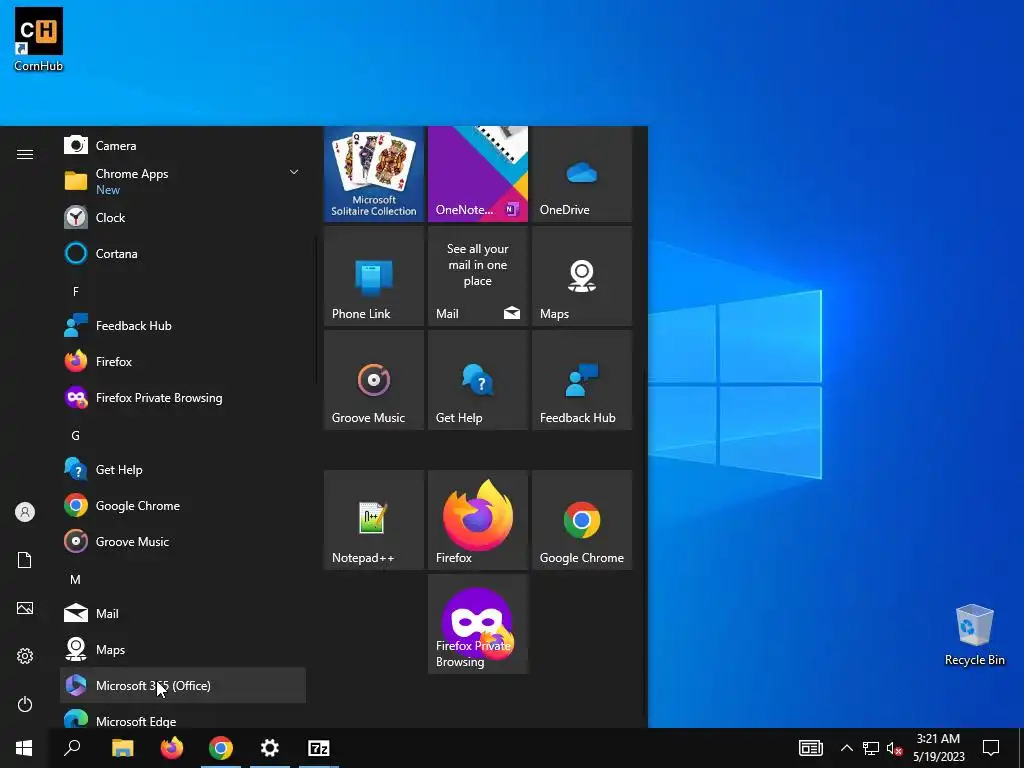1024x768 pixels.
Task: Switch to Settings on the taskbar
Action: pyautogui.click(x=270, y=748)
